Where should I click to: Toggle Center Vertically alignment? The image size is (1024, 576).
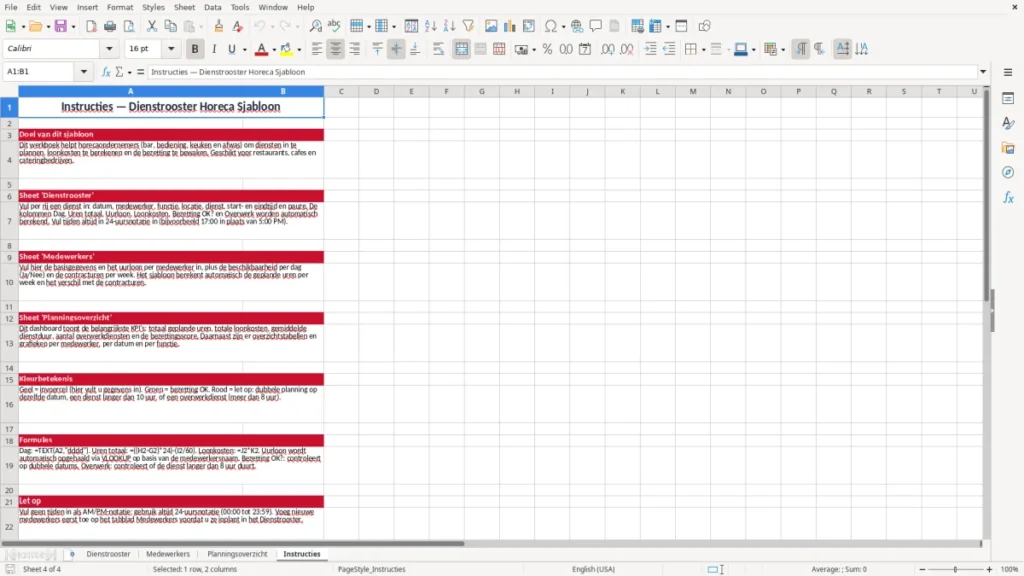point(396,49)
